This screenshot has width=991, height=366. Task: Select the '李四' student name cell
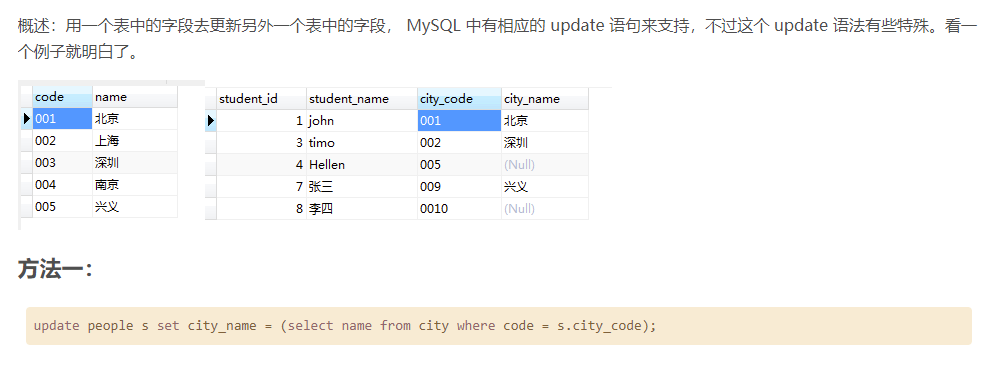coord(362,209)
